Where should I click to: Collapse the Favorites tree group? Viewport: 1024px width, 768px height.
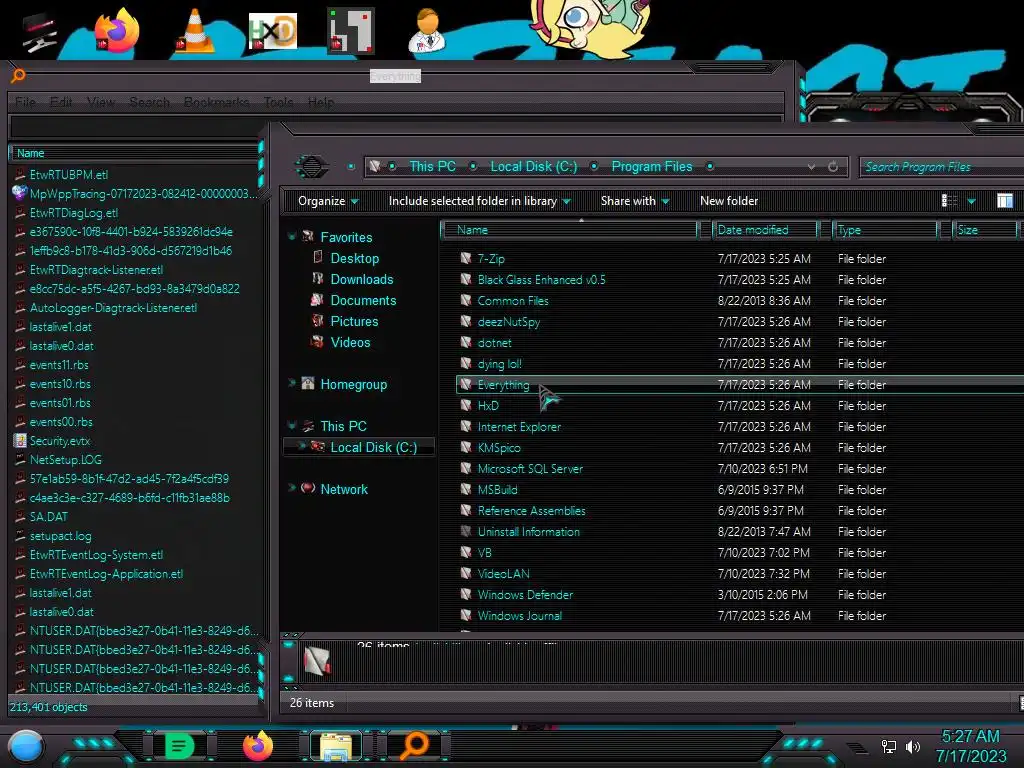(291, 236)
